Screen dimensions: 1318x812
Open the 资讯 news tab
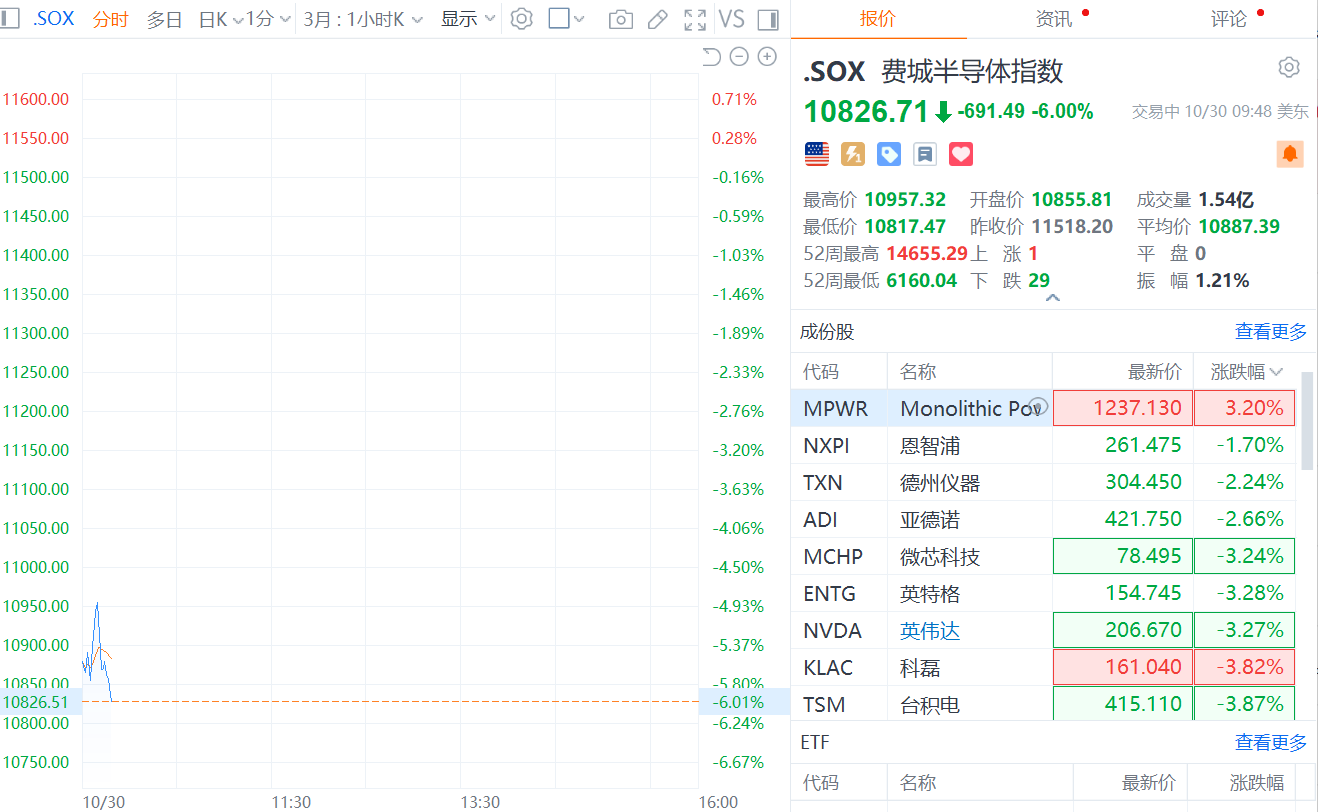pos(1054,19)
